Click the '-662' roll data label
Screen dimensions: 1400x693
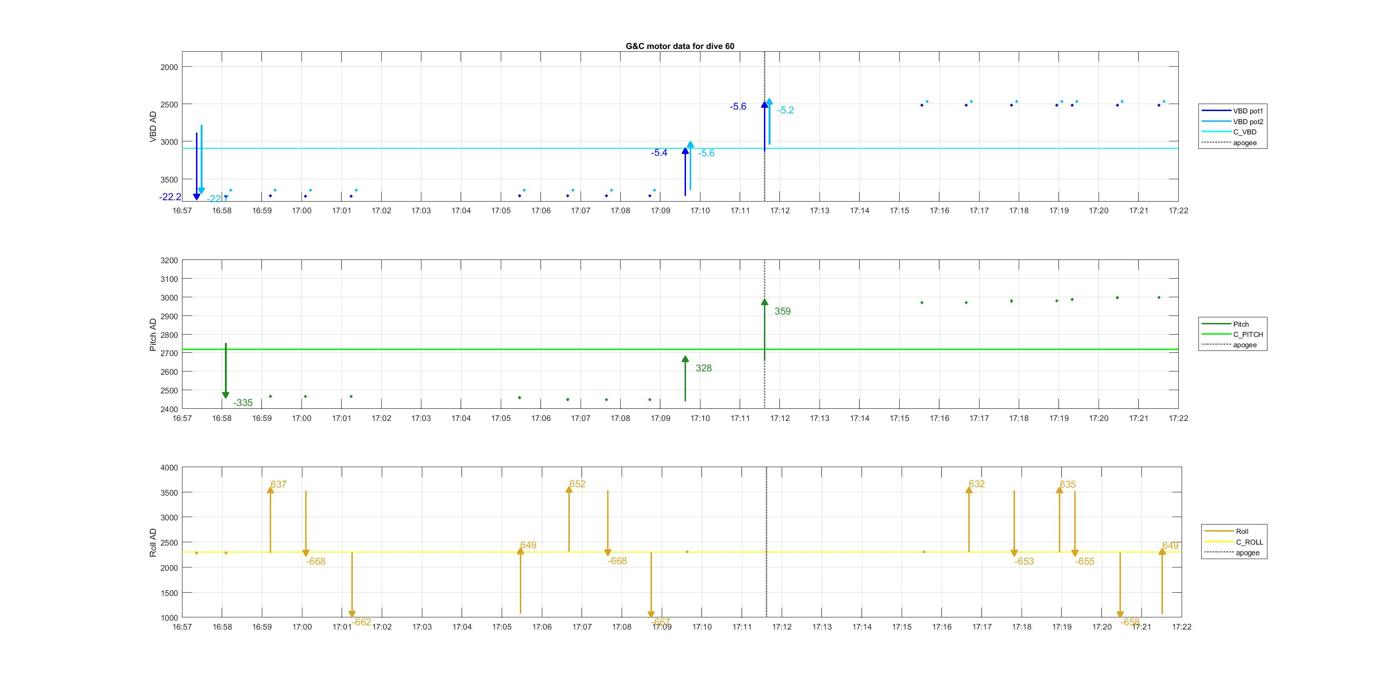click(361, 622)
